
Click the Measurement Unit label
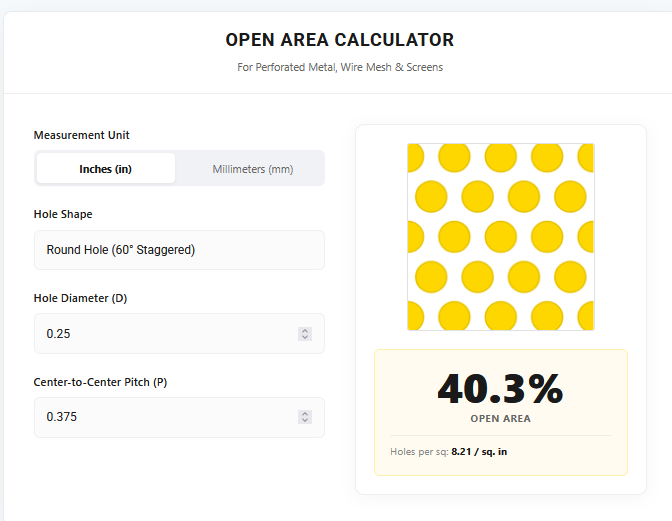click(x=81, y=135)
